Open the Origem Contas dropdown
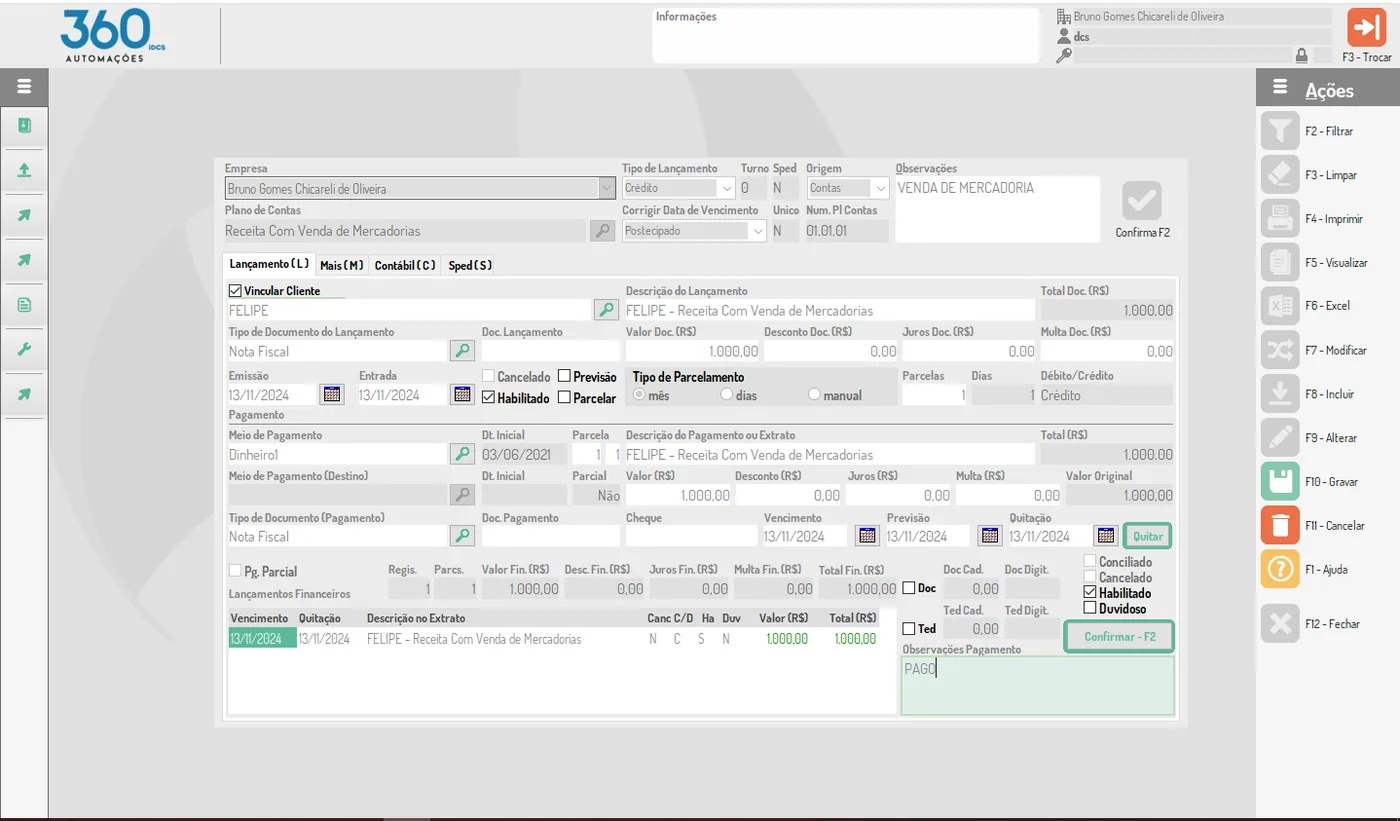Image resolution: width=1400 pixels, height=821 pixels. 880,188
